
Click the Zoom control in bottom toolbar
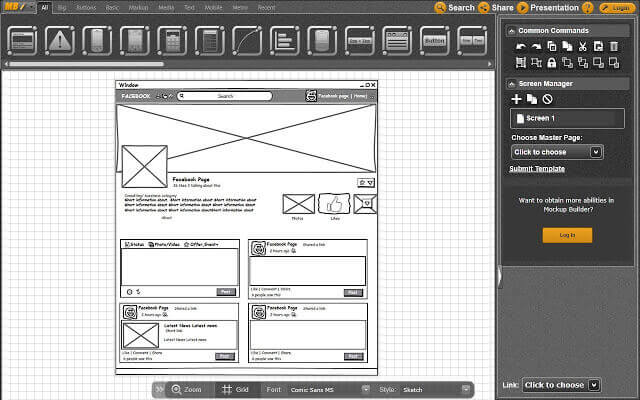187,389
